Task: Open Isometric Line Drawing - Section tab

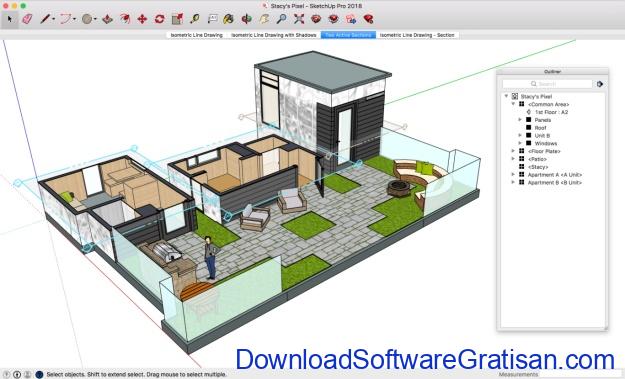Action: [417, 35]
